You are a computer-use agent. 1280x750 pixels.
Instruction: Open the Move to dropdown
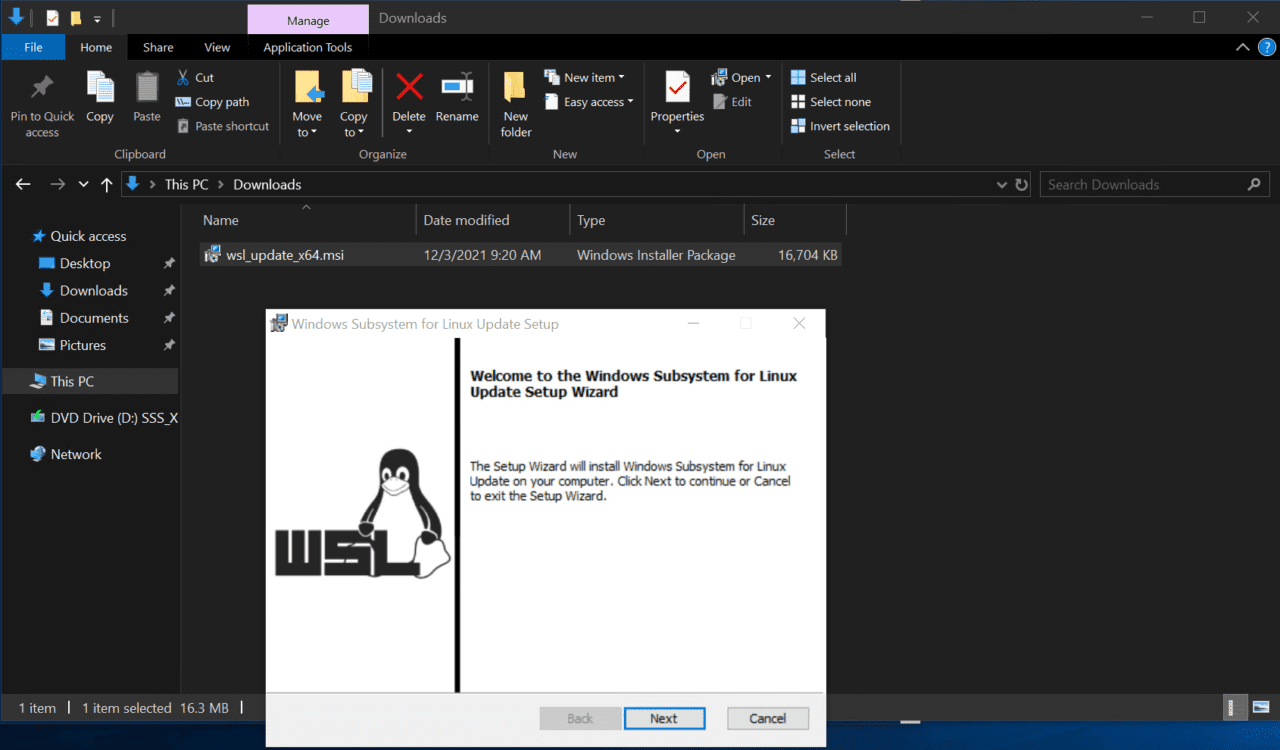307,100
